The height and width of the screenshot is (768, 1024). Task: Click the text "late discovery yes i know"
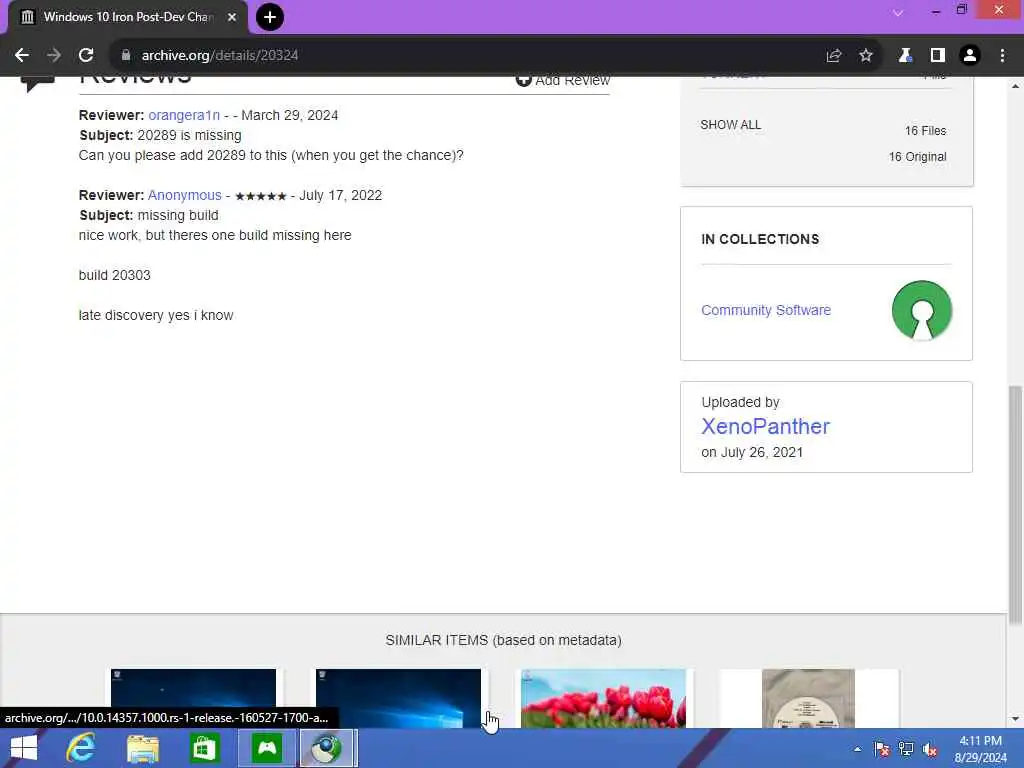point(156,315)
